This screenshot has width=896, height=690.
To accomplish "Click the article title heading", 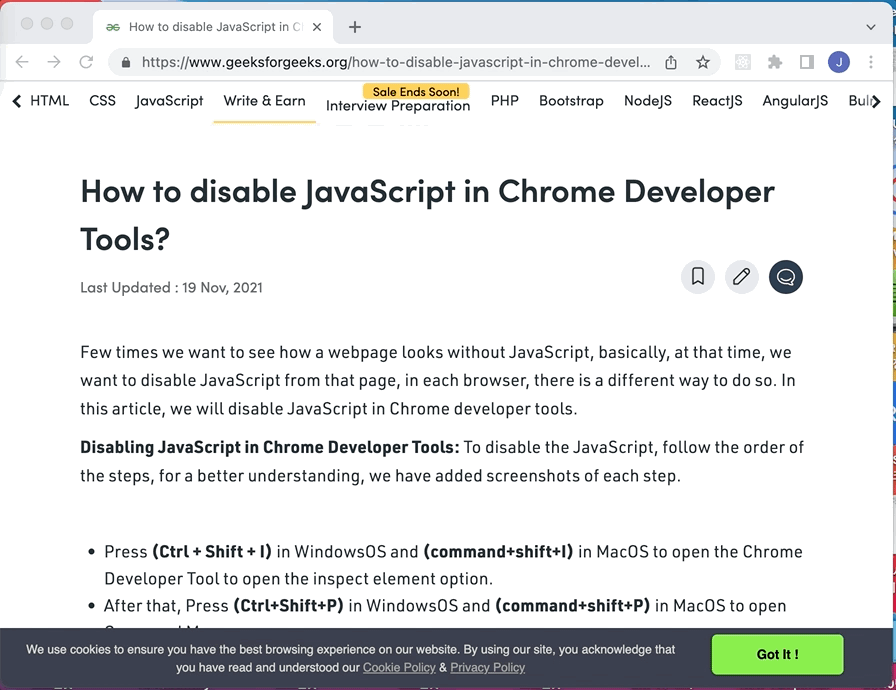I will pos(427,215).
